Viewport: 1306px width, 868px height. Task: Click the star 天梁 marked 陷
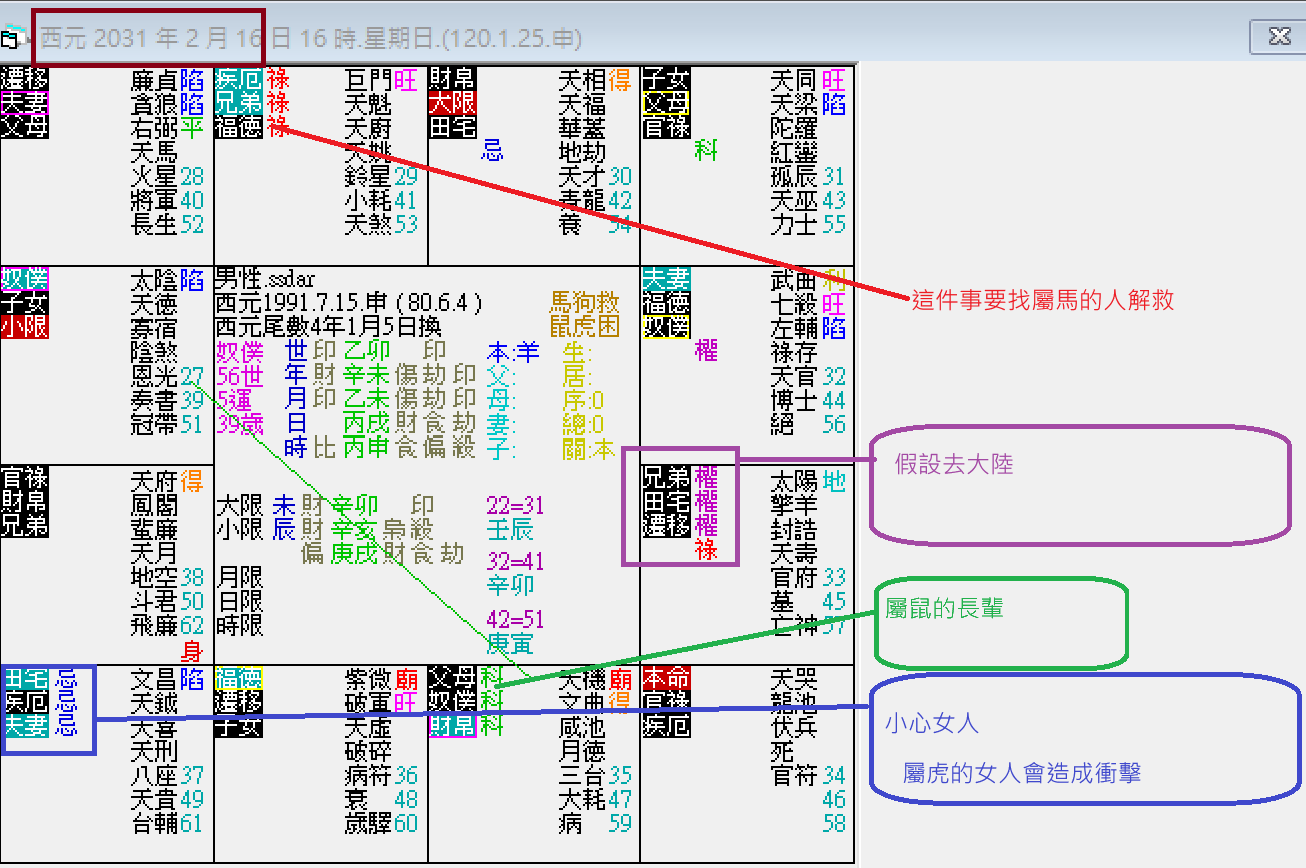795,104
